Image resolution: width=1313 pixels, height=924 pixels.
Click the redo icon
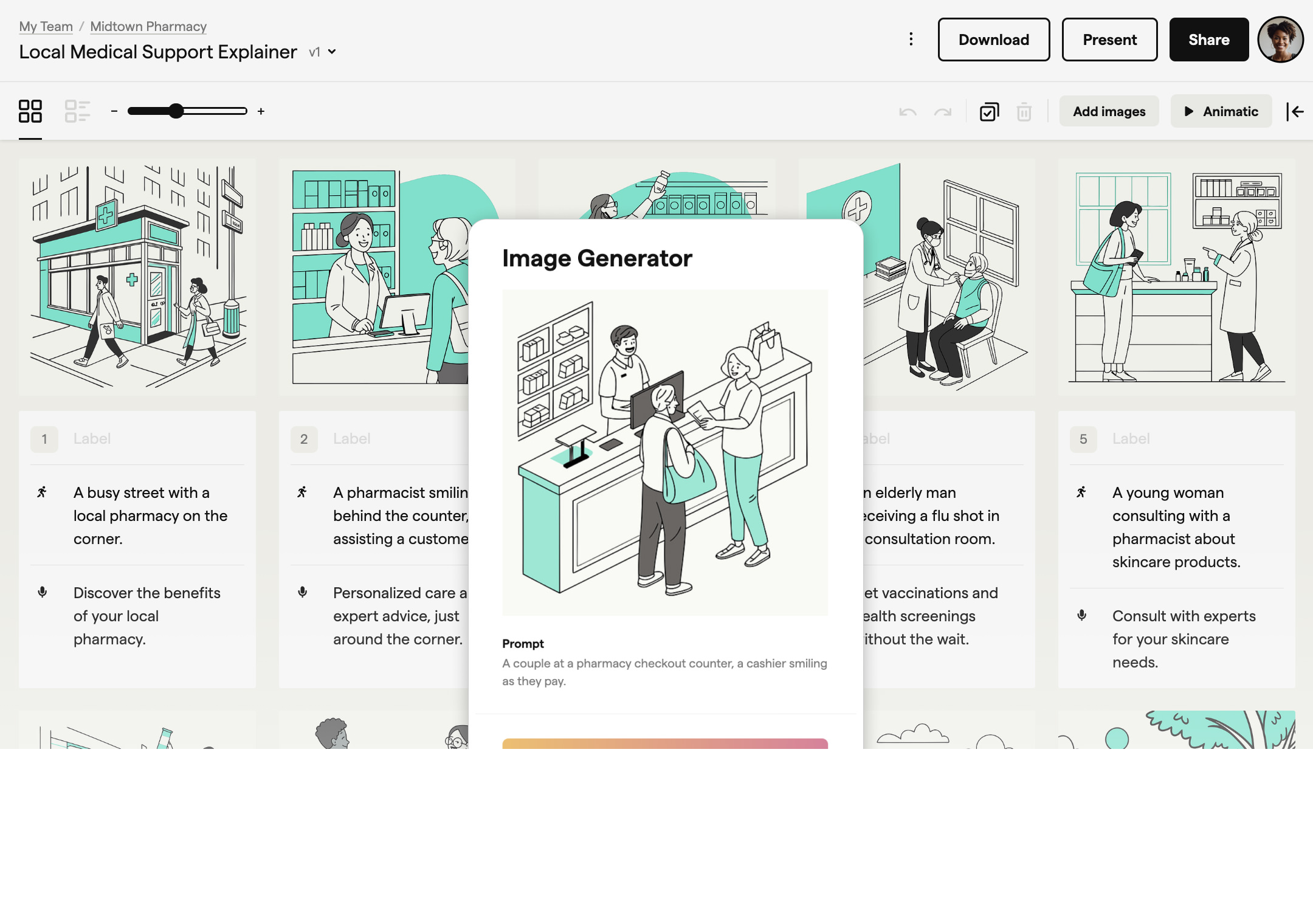[x=943, y=111]
